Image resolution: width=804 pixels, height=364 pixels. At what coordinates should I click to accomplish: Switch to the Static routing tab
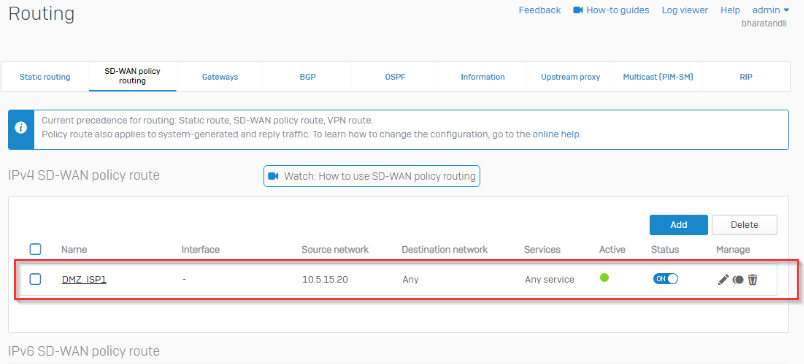click(45, 77)
